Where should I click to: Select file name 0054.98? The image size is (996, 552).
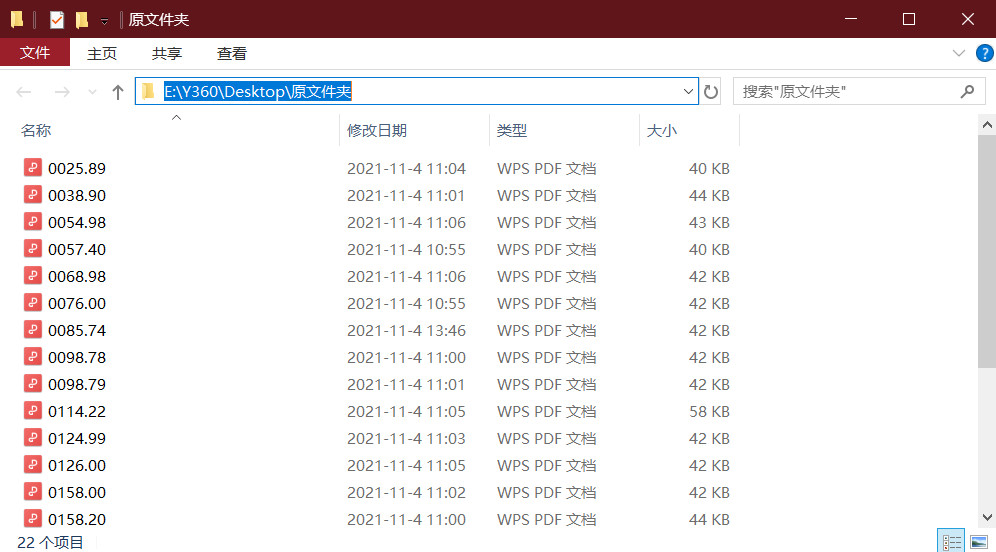tap(77, 222)
